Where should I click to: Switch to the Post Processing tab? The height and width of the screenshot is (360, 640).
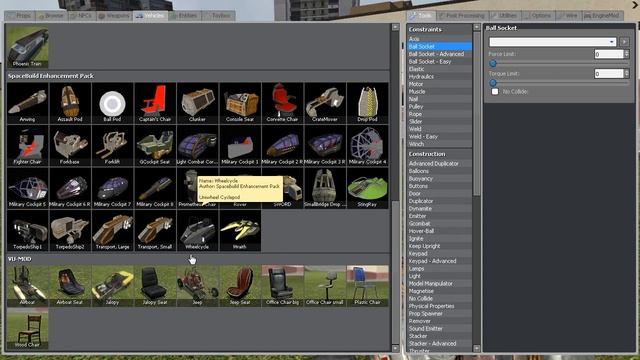tap(462, 16)
